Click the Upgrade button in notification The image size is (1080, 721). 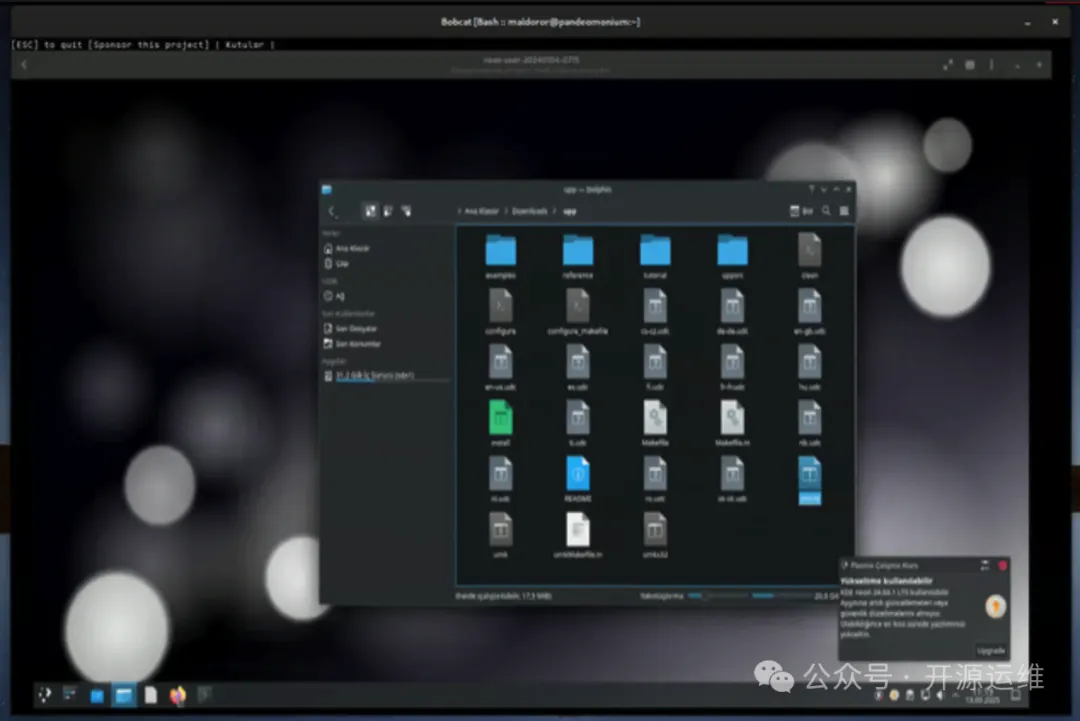click(990, 650)
